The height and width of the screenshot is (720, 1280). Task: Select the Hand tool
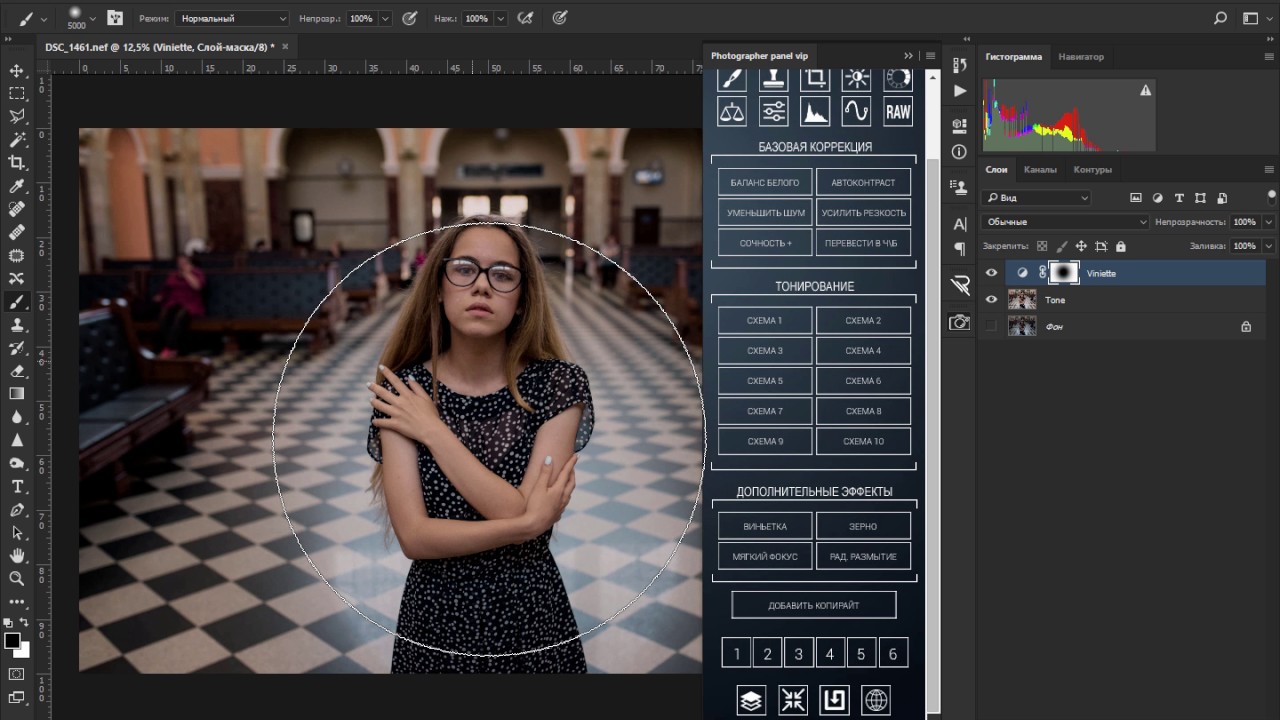(x=17, y=556)
